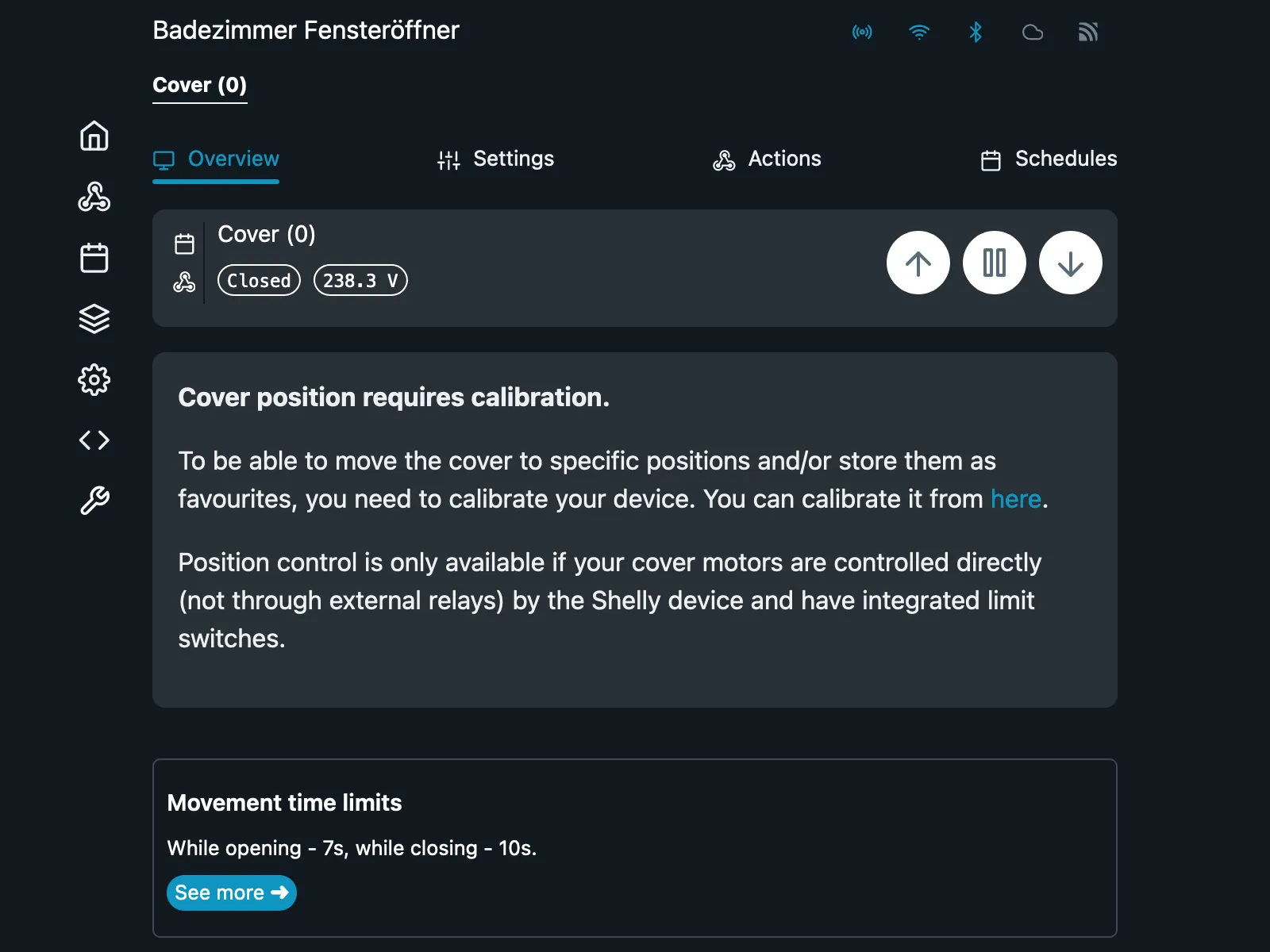Open the Scripts code icon in sidebar
The height and width of the screenshot is (952, 1270).
94,440
